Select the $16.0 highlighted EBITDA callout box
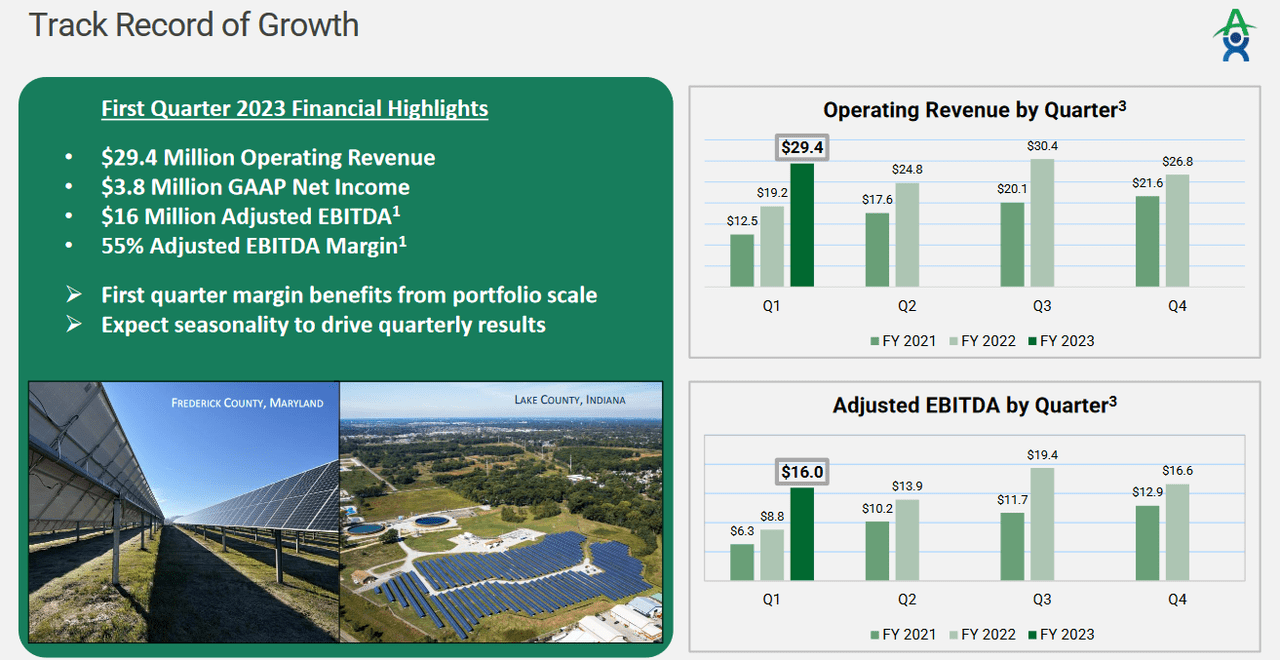Viewport: 1280px width, 660px height. coord(801,471)
